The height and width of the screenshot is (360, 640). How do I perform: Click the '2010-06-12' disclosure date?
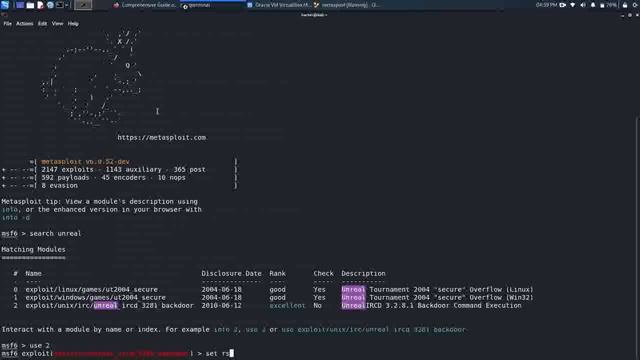click(x=221, y=305)
